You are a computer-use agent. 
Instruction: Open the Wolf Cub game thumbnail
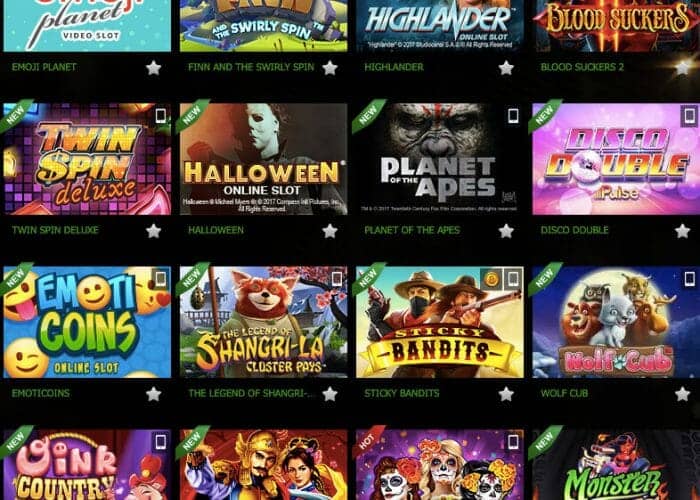616,322
